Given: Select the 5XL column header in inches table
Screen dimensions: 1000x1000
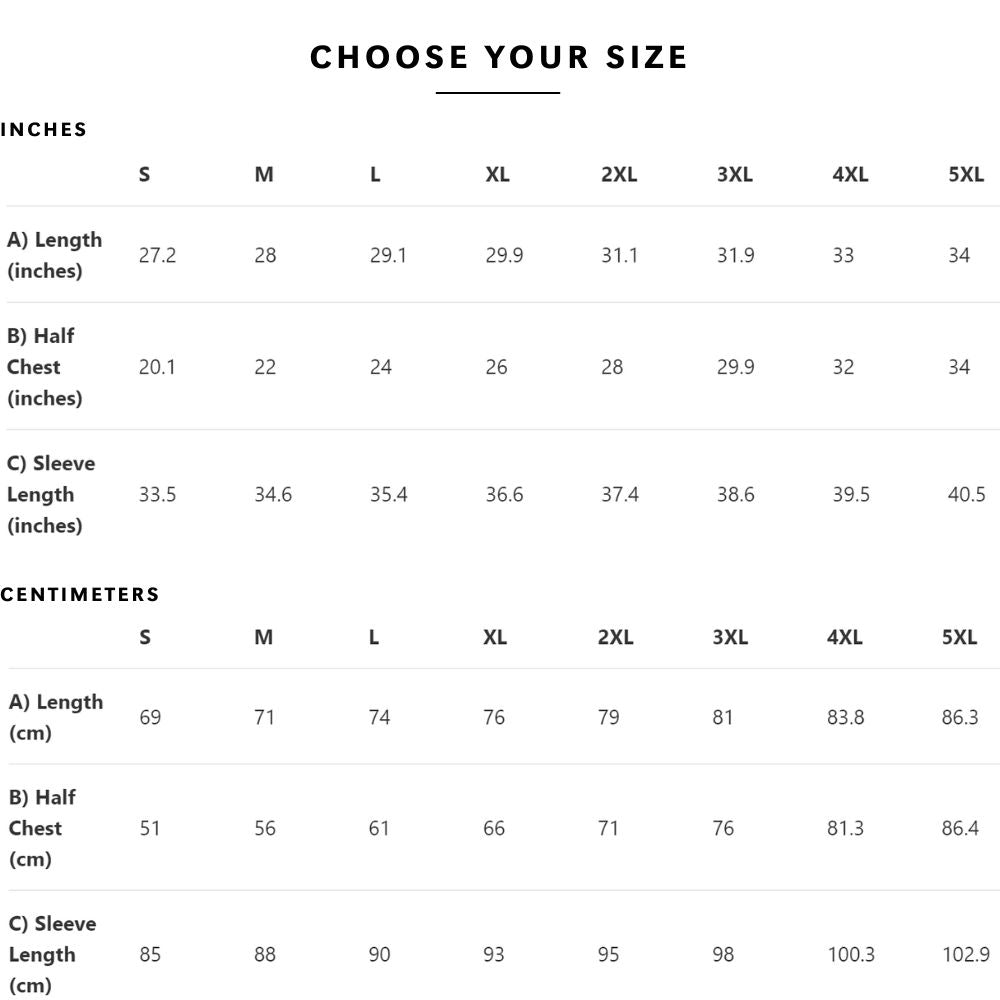Looking at the screenshot, I should pyautogui.click(x=966, y=174).
